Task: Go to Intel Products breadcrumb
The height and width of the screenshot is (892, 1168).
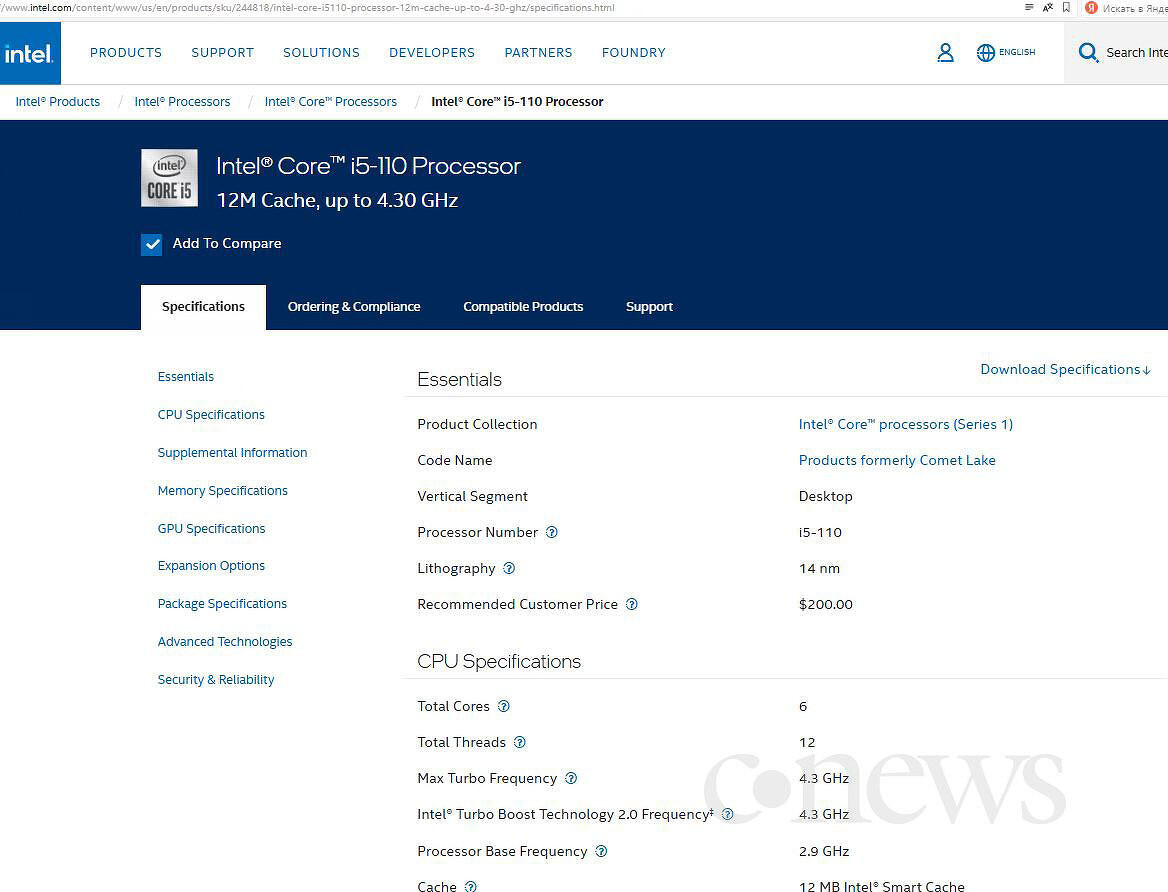Action: pos(58,101)
